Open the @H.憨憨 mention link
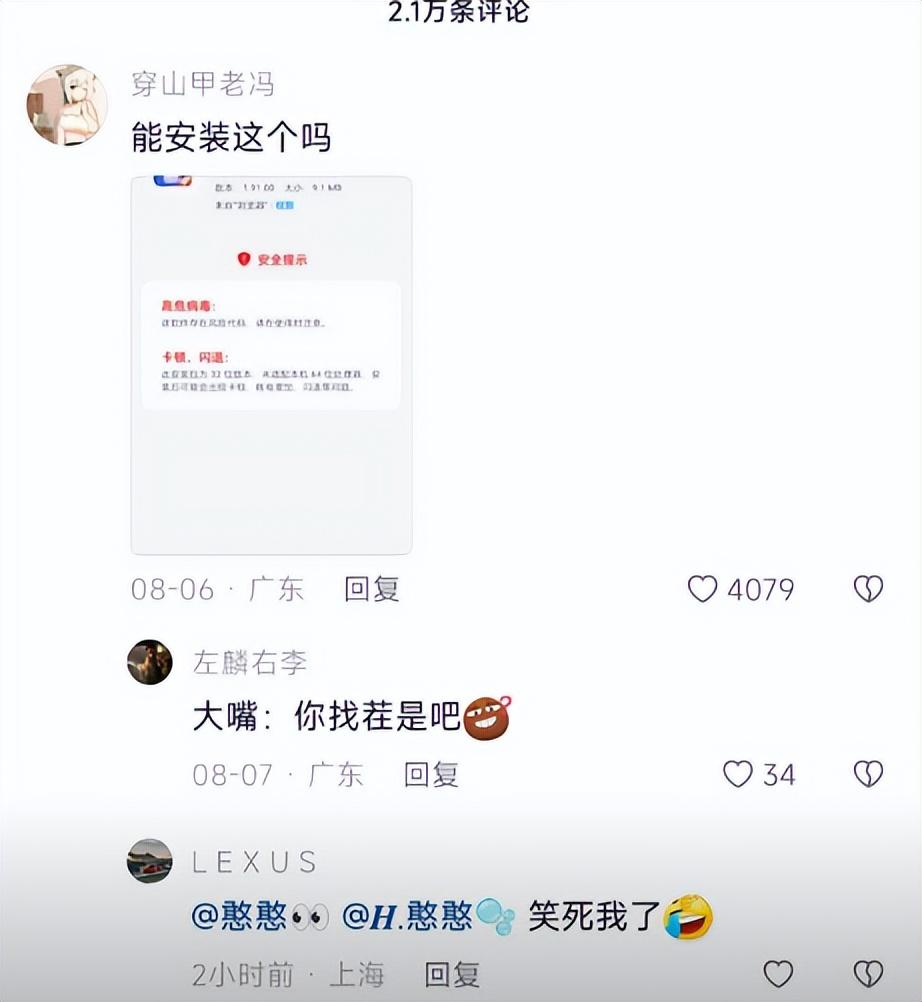The width and height of the screenshot is (922, 1002). (428, 916)
